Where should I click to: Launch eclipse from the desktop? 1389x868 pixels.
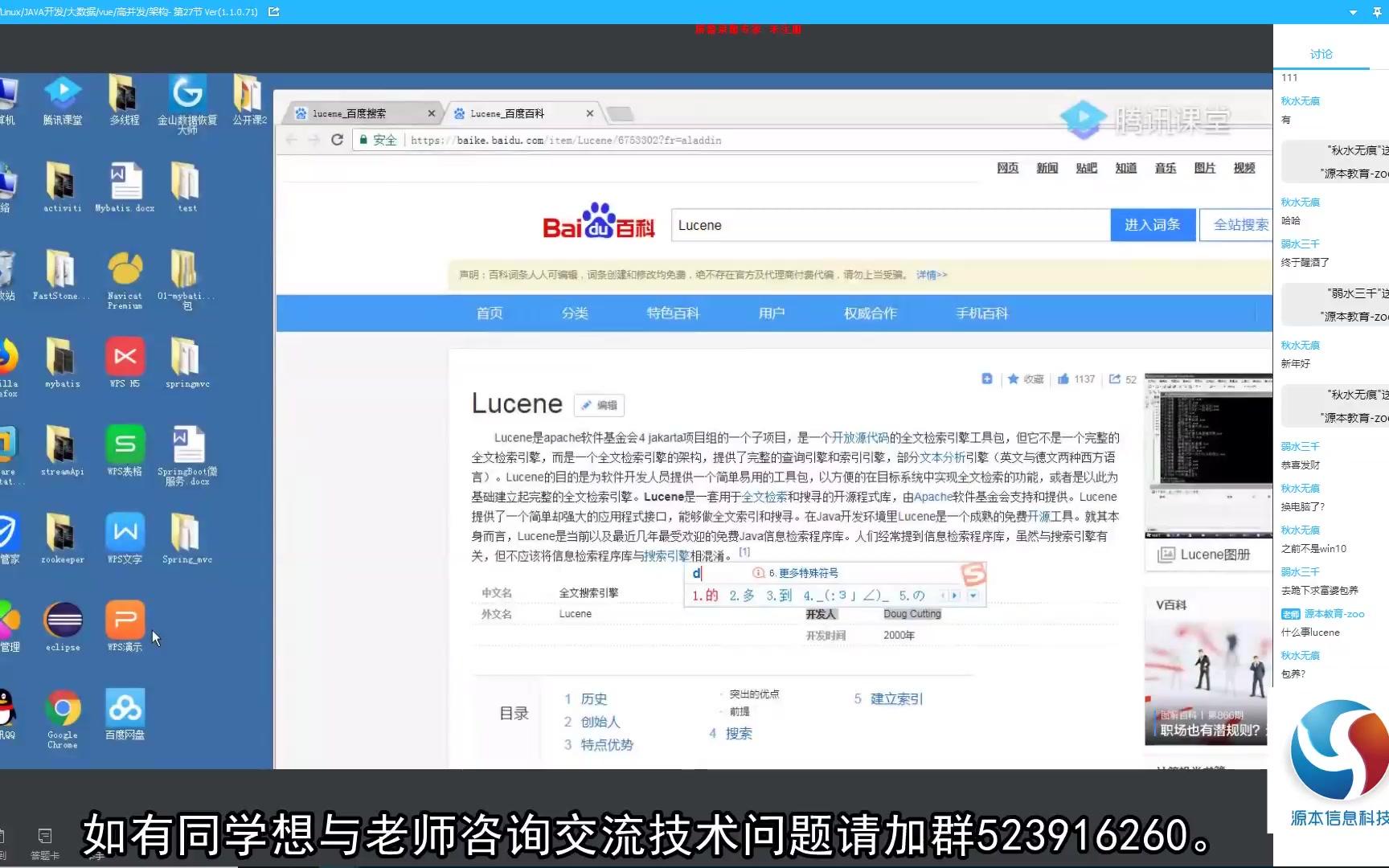(63, 626)
